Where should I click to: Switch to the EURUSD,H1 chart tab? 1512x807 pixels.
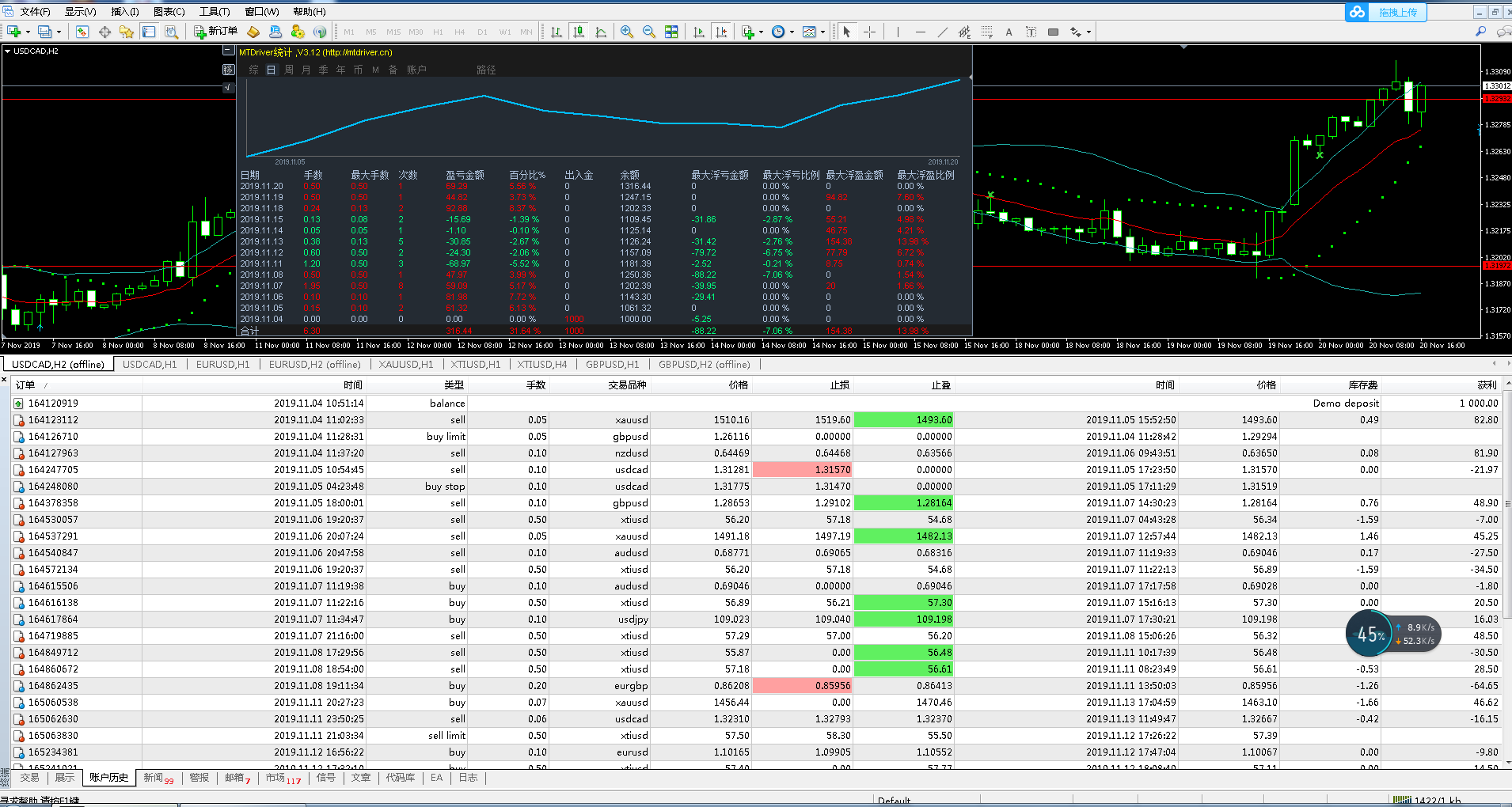pos(222,365)
